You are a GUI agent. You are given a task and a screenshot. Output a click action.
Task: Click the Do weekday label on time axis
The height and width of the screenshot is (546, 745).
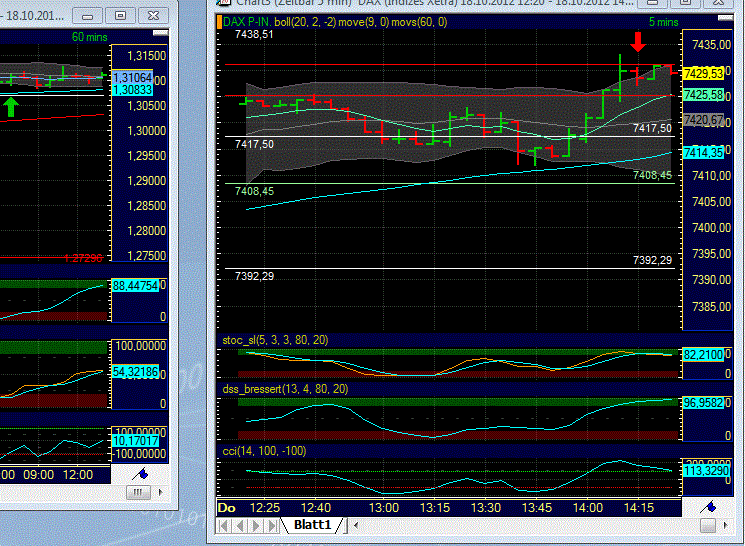coord(227,508)
